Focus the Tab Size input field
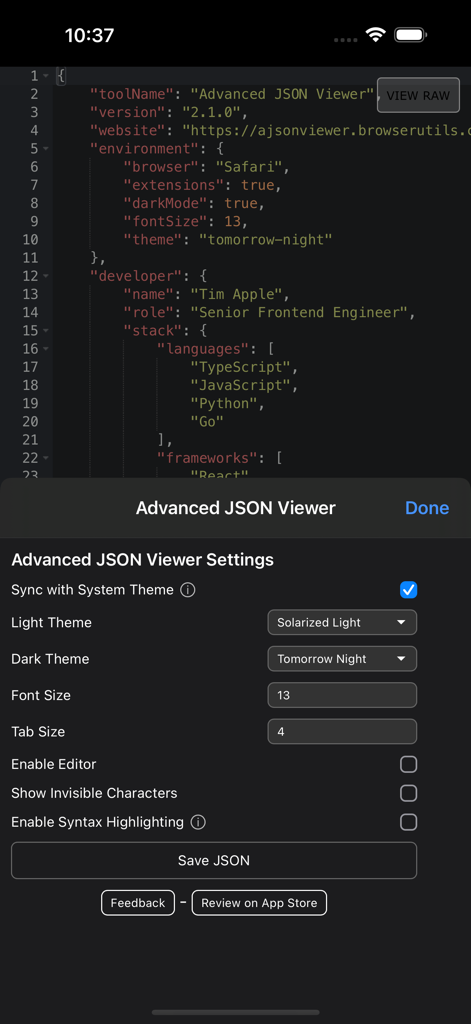 342,732
